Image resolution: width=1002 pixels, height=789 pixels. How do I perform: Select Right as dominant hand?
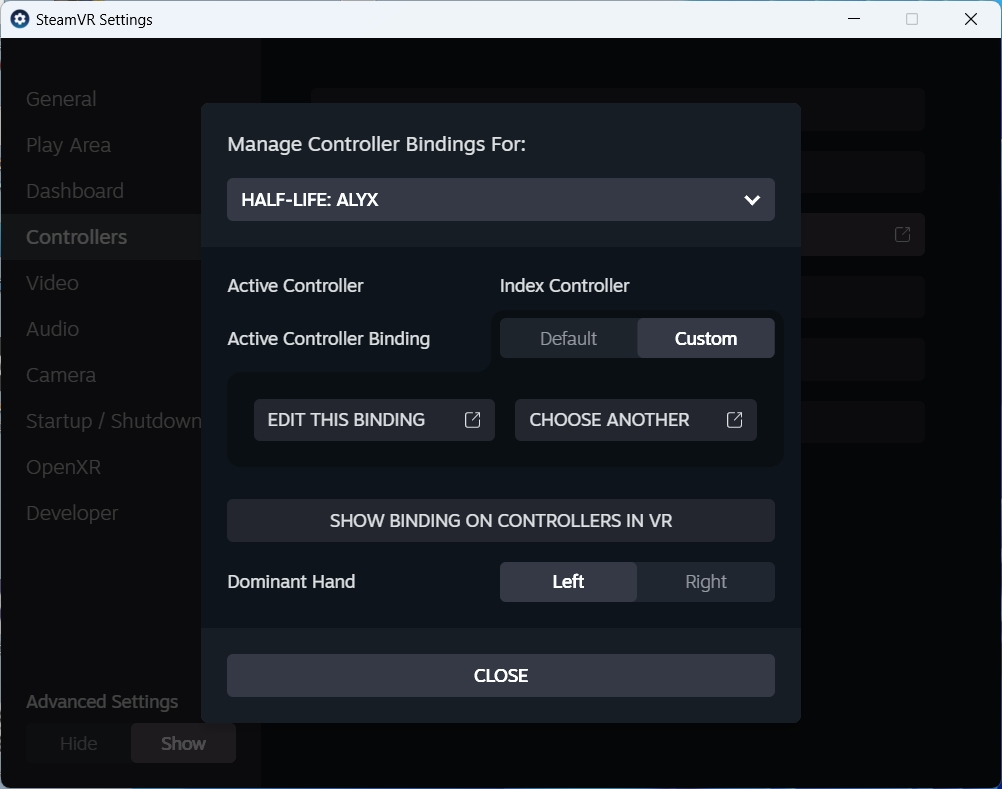click(x=705, y=581)
